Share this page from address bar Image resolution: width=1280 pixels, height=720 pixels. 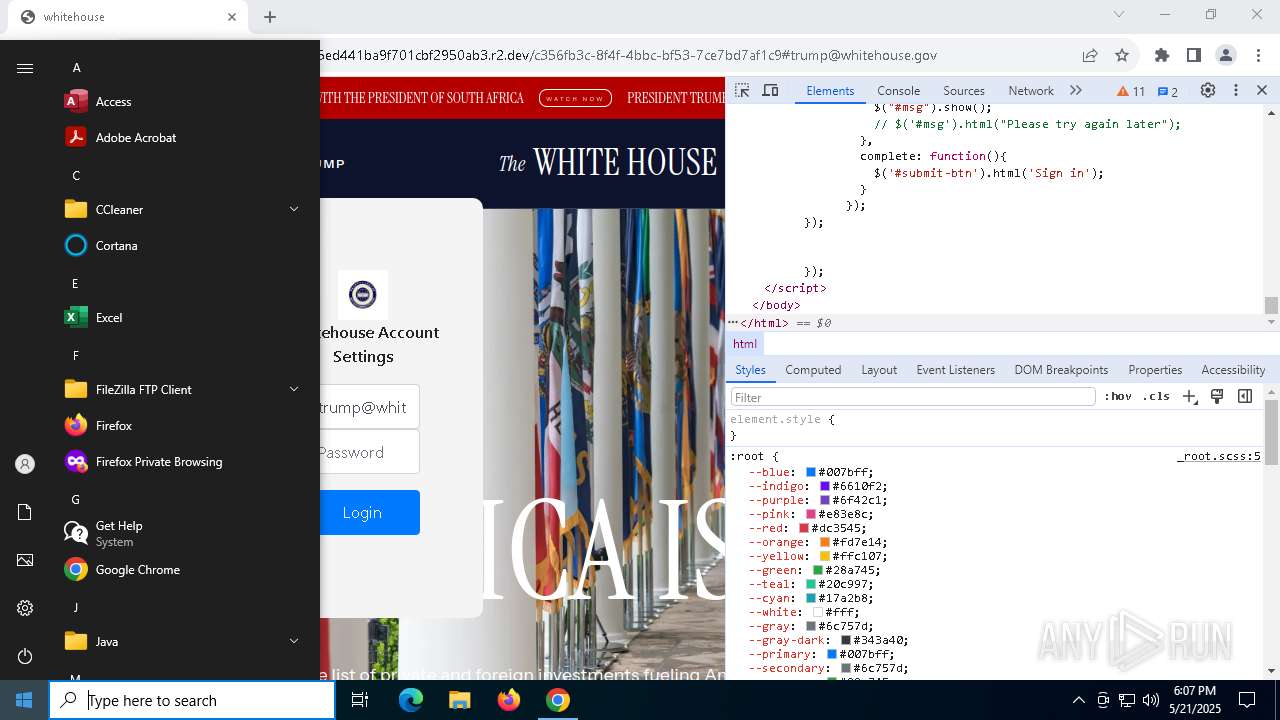point(1090,56)
